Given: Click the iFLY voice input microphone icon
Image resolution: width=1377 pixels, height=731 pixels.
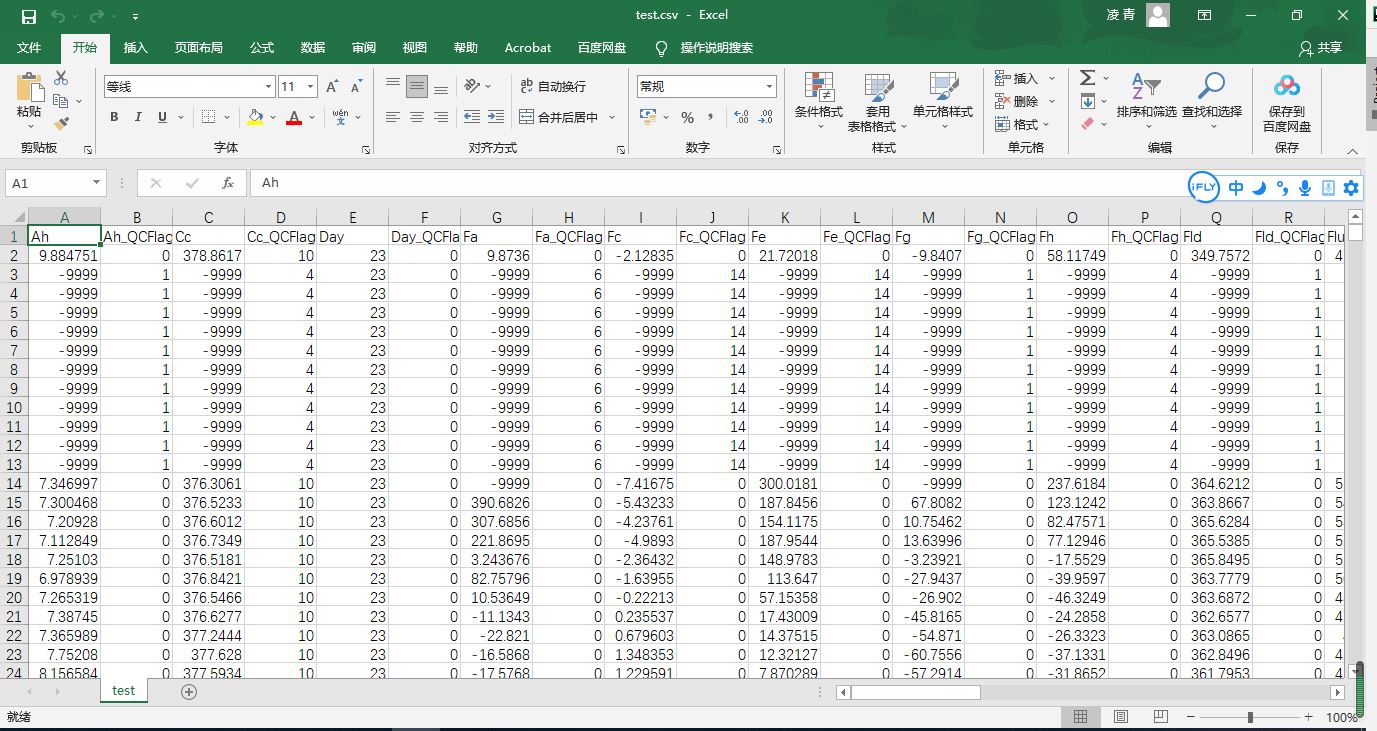Looking at the screenshot, I should [x=1303, y=187].
